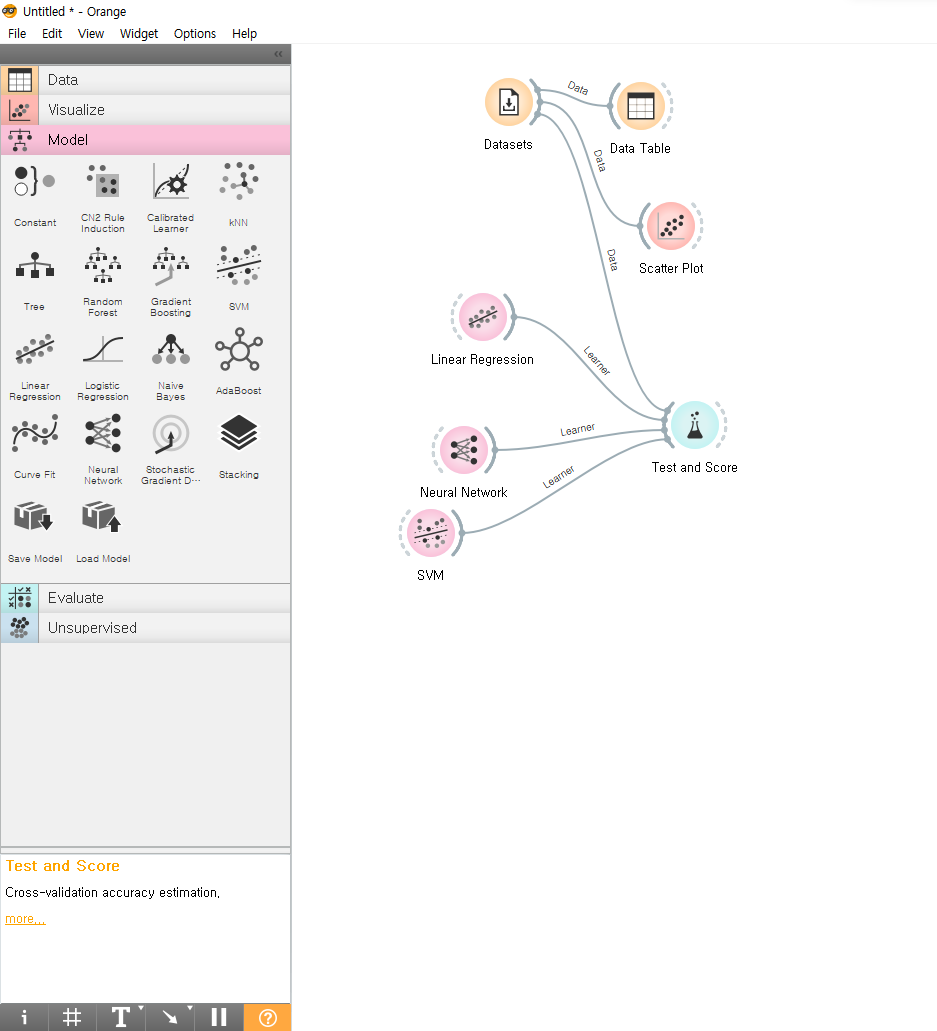
Task: Open the Options menu
Action: click(x=194, y=33)
